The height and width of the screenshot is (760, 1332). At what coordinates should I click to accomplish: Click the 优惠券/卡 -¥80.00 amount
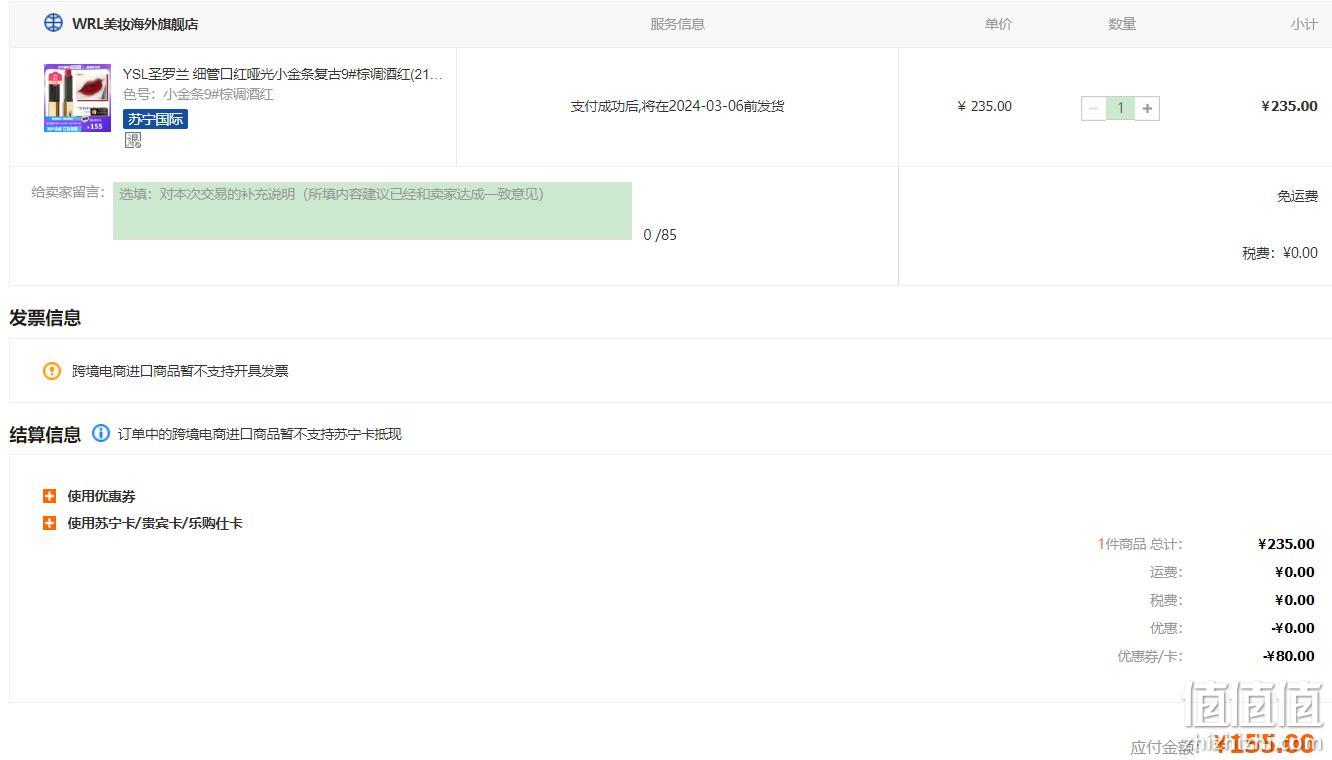(1288, 656)
